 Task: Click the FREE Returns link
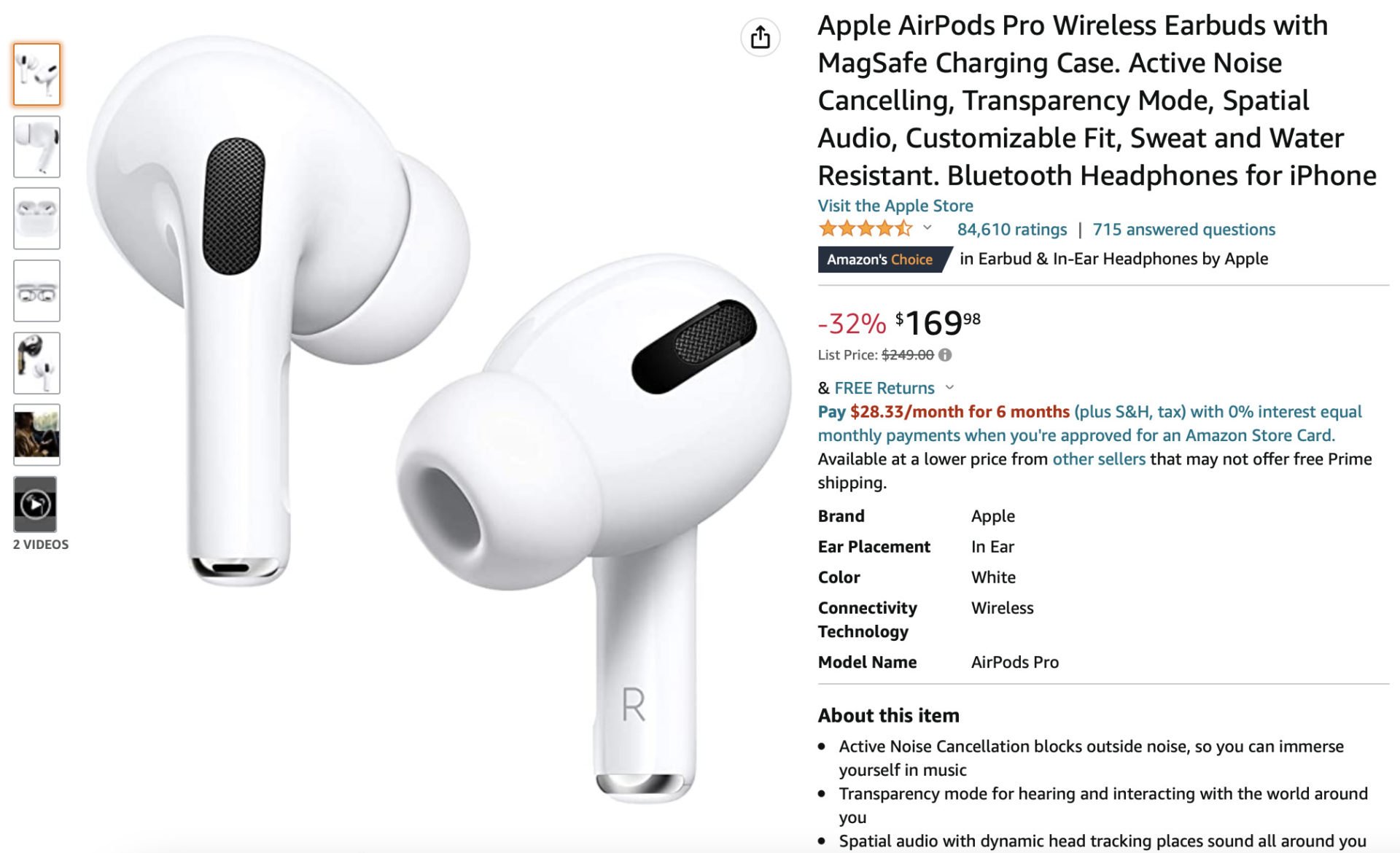click(884, 388)
